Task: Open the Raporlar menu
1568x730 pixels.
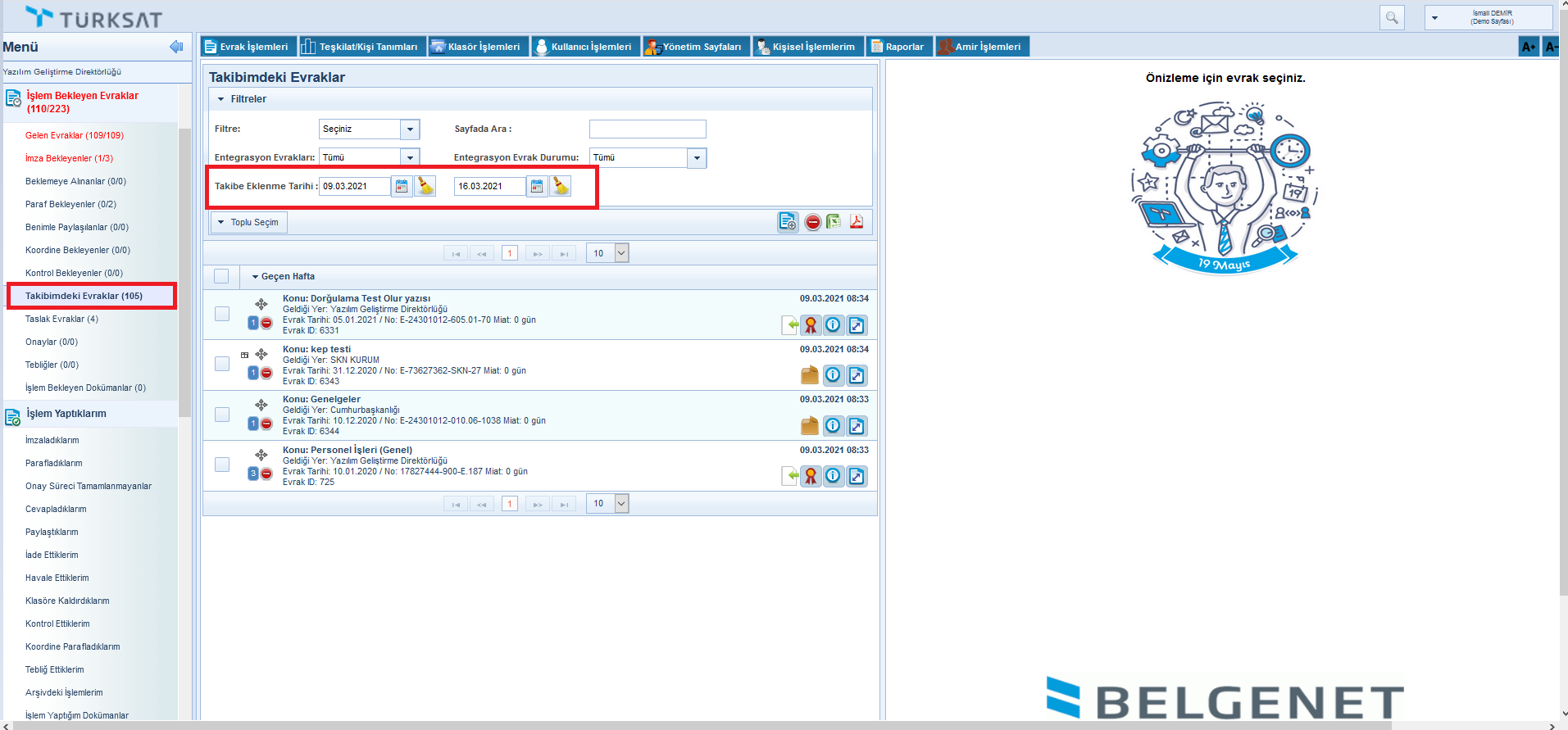Action: pyautogui.click(x=899, y=47)
